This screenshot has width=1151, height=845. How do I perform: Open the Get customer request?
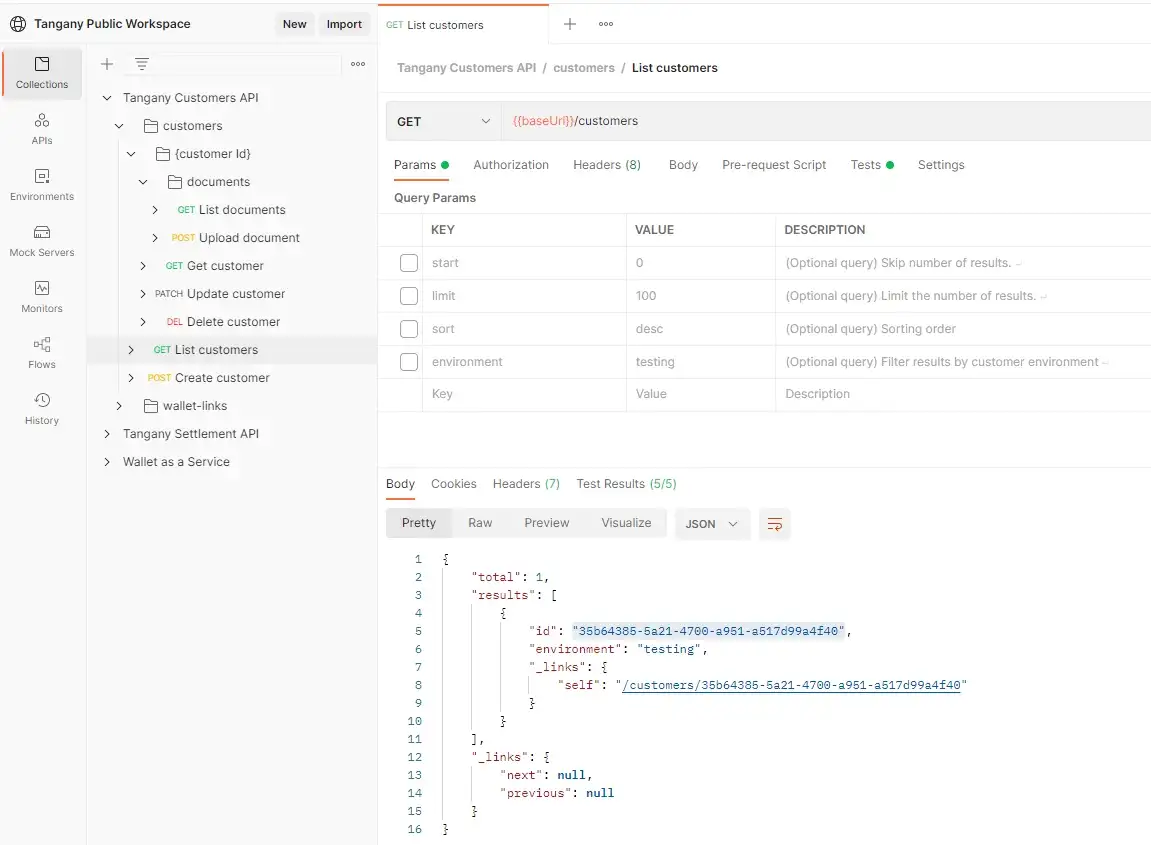[x=214, y=266]
